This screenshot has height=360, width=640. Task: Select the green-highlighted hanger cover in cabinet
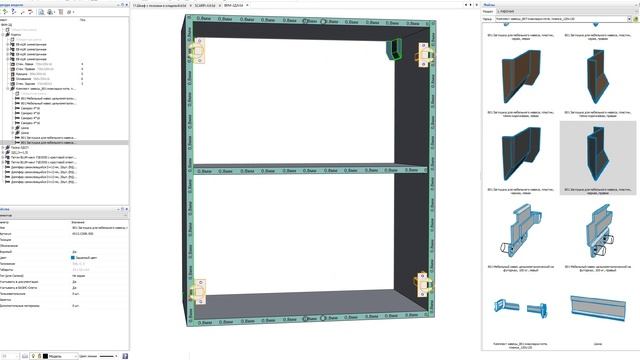tap(394, 49)
